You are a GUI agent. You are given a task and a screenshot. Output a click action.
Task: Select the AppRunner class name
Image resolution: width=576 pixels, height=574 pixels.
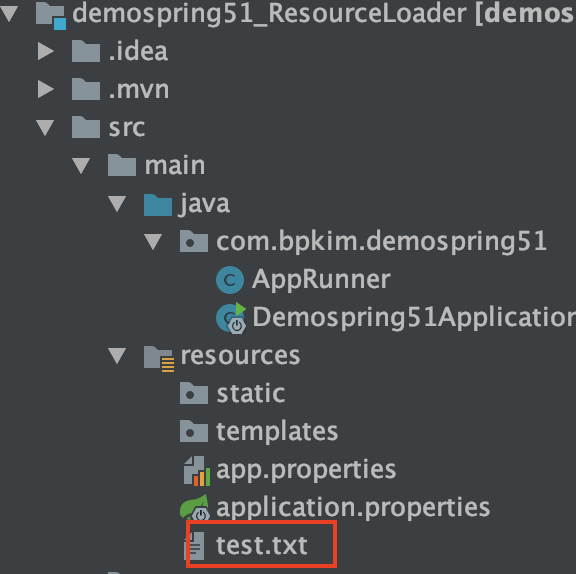[x=321, y=280]
